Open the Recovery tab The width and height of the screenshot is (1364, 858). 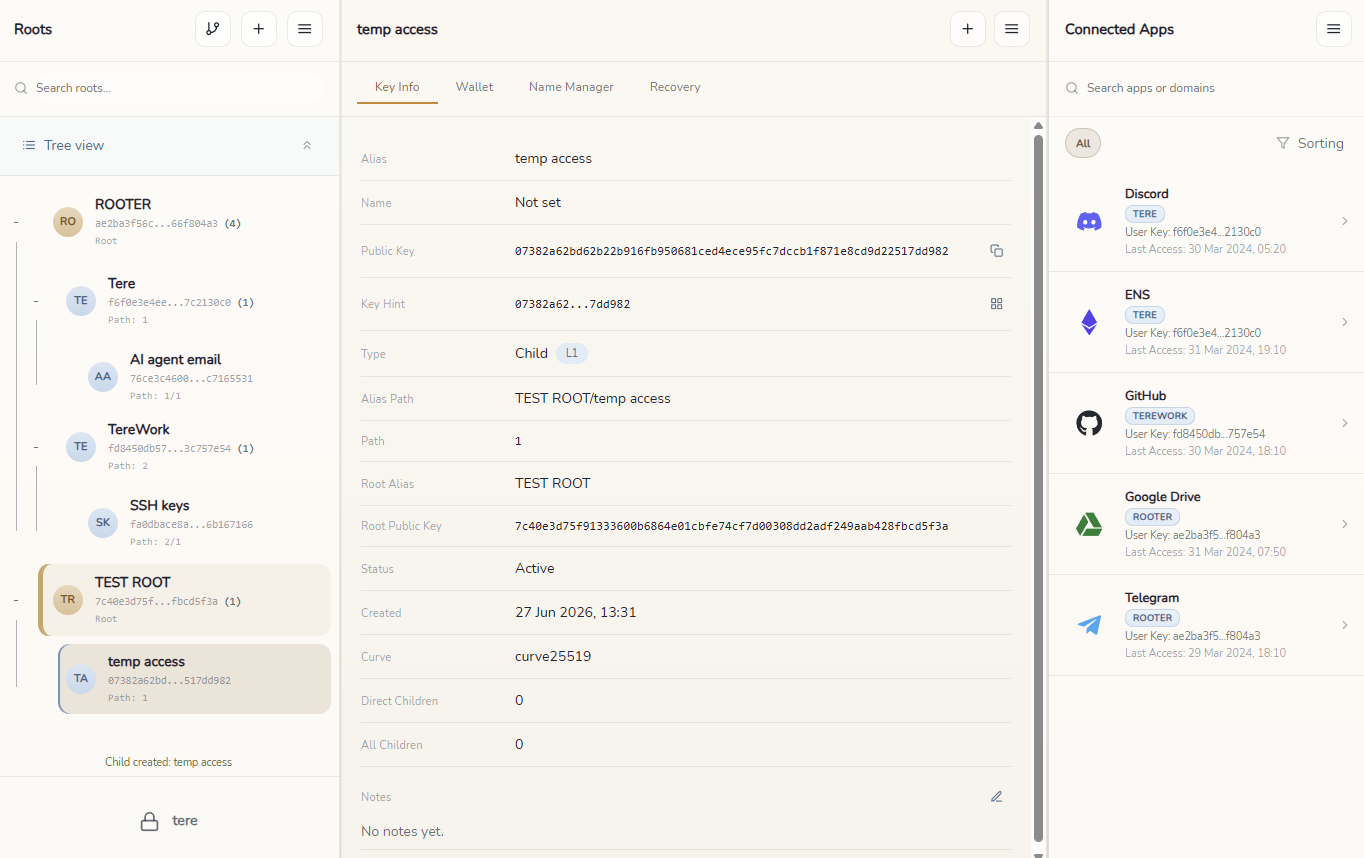[x=675, y=87]
